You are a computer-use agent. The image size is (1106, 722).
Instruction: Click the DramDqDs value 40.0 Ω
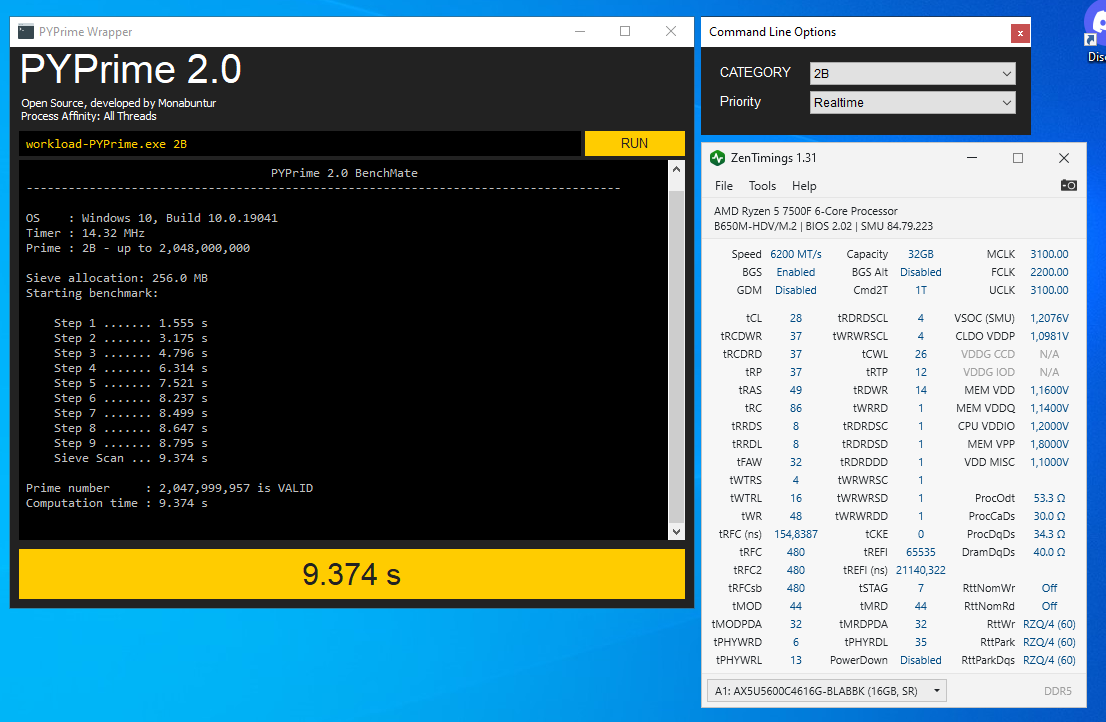(x=1049, y=552)
